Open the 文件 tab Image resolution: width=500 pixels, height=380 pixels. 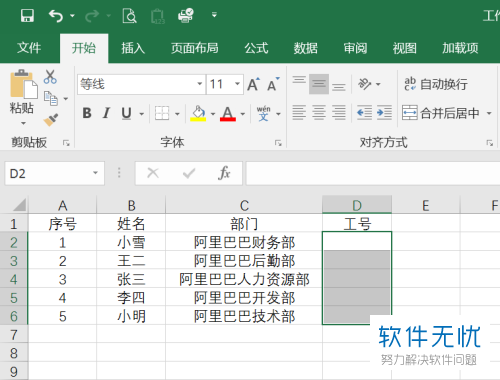tap(29, 48)
